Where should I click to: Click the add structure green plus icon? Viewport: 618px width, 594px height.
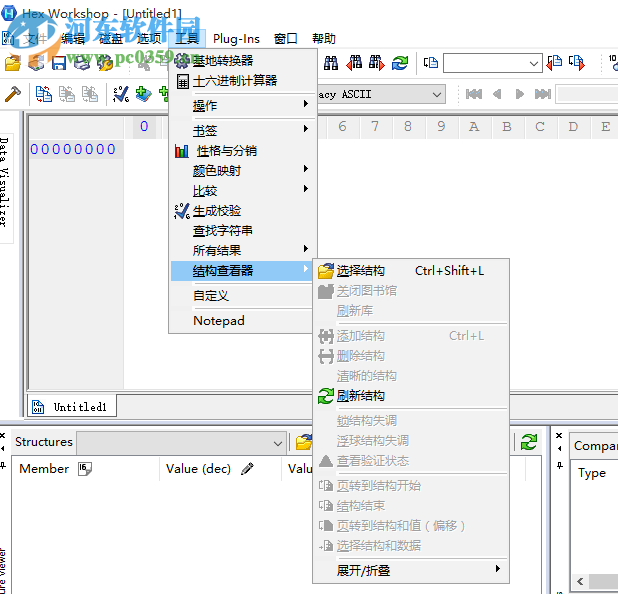143,94
